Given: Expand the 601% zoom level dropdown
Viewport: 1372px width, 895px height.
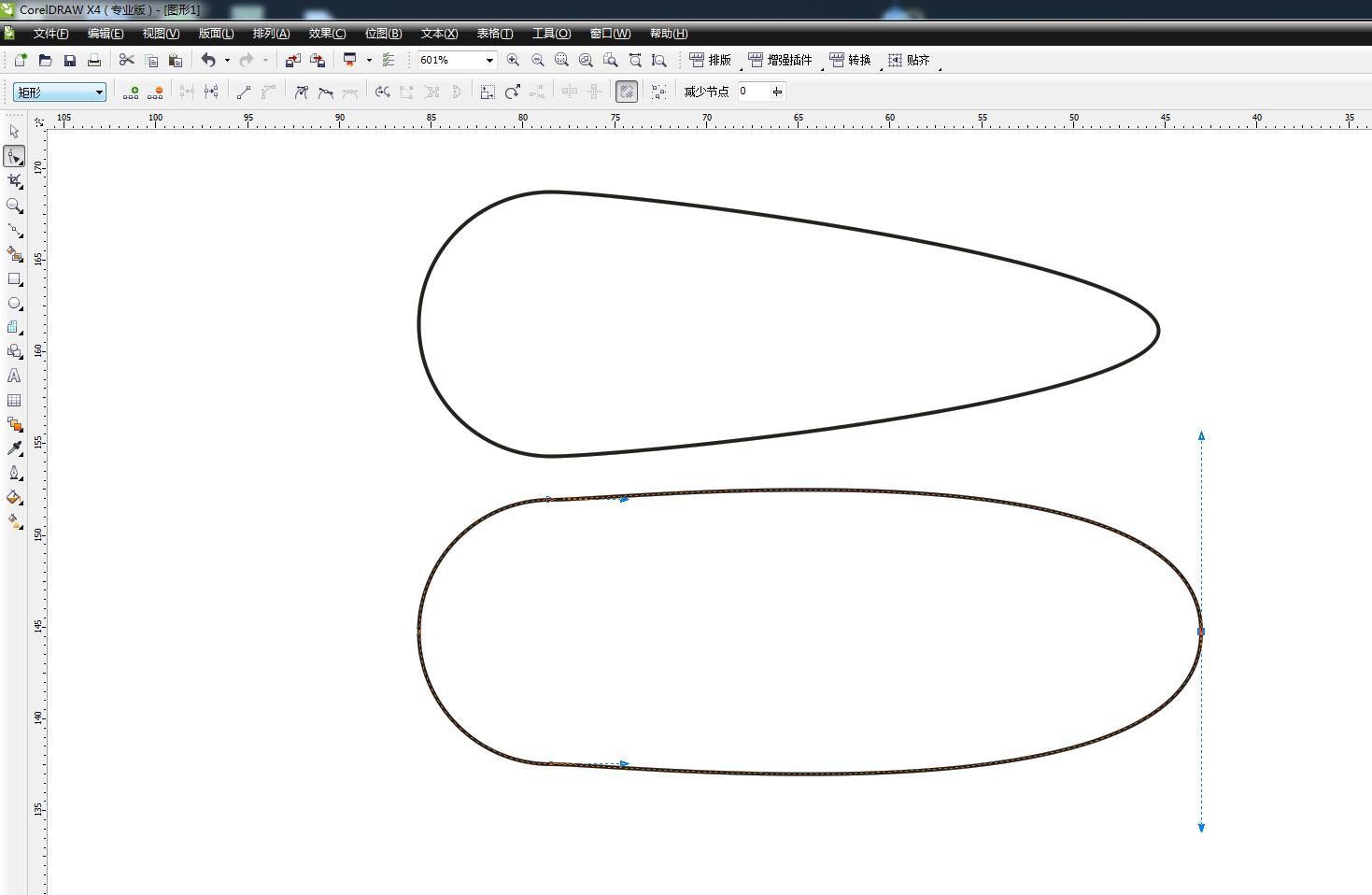Looking at the screenshot, I should pyautogui.click(x=488, y=60).
